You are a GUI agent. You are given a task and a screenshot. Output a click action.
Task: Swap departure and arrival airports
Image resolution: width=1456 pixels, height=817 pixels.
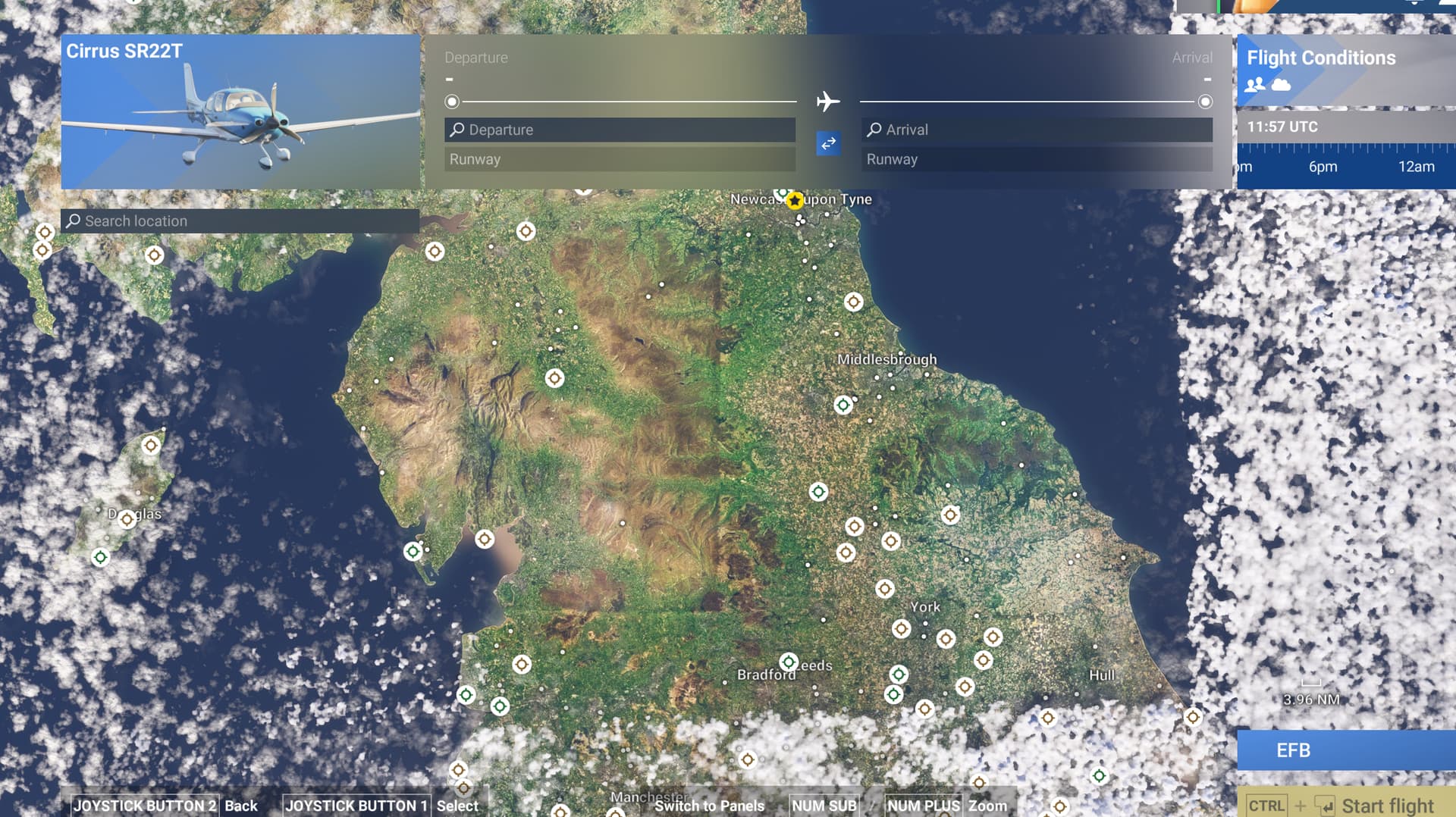pyautogui.click(x=829, y=143)
